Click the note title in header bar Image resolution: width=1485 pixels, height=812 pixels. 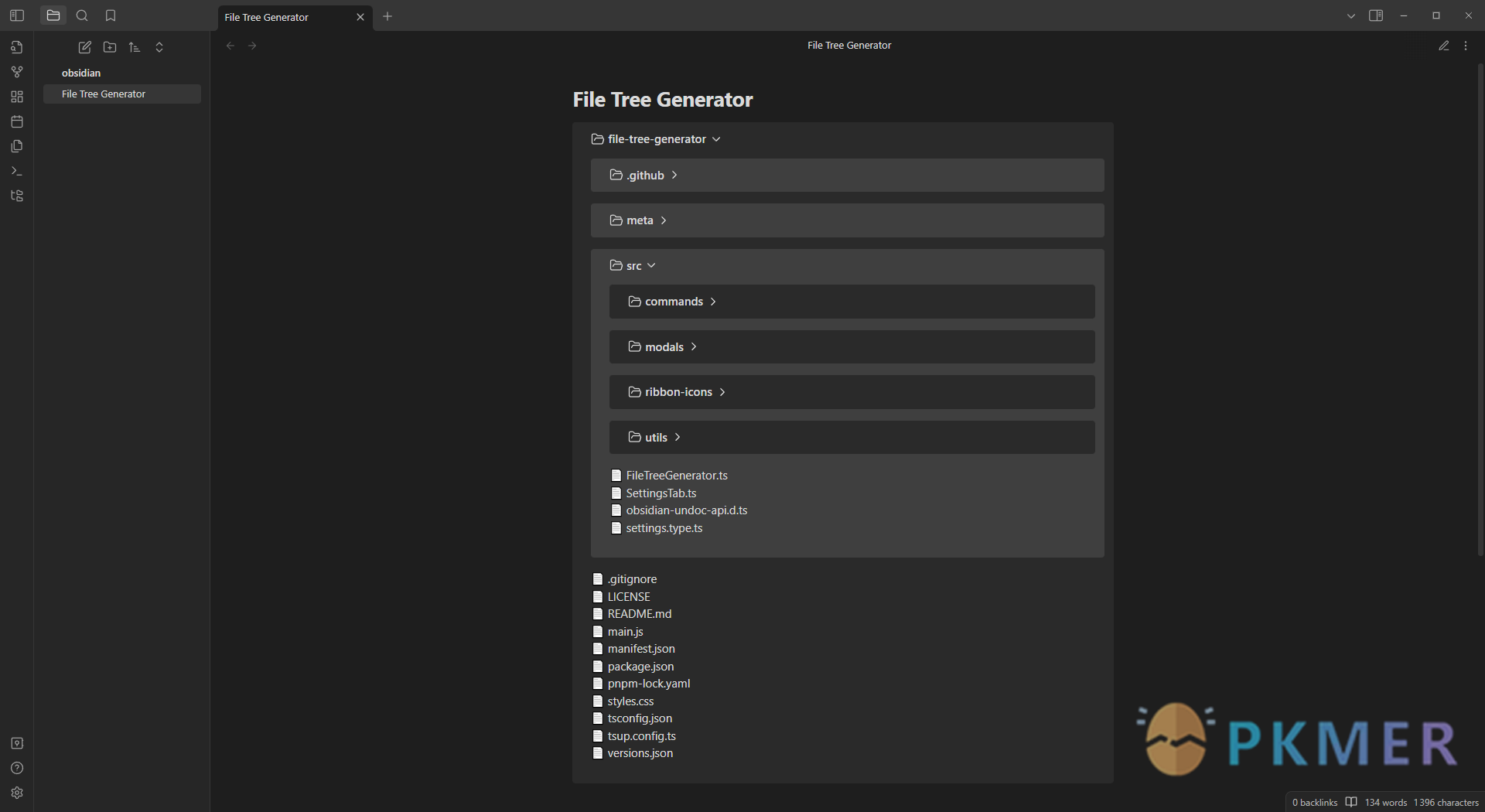[x=849, y=46]
